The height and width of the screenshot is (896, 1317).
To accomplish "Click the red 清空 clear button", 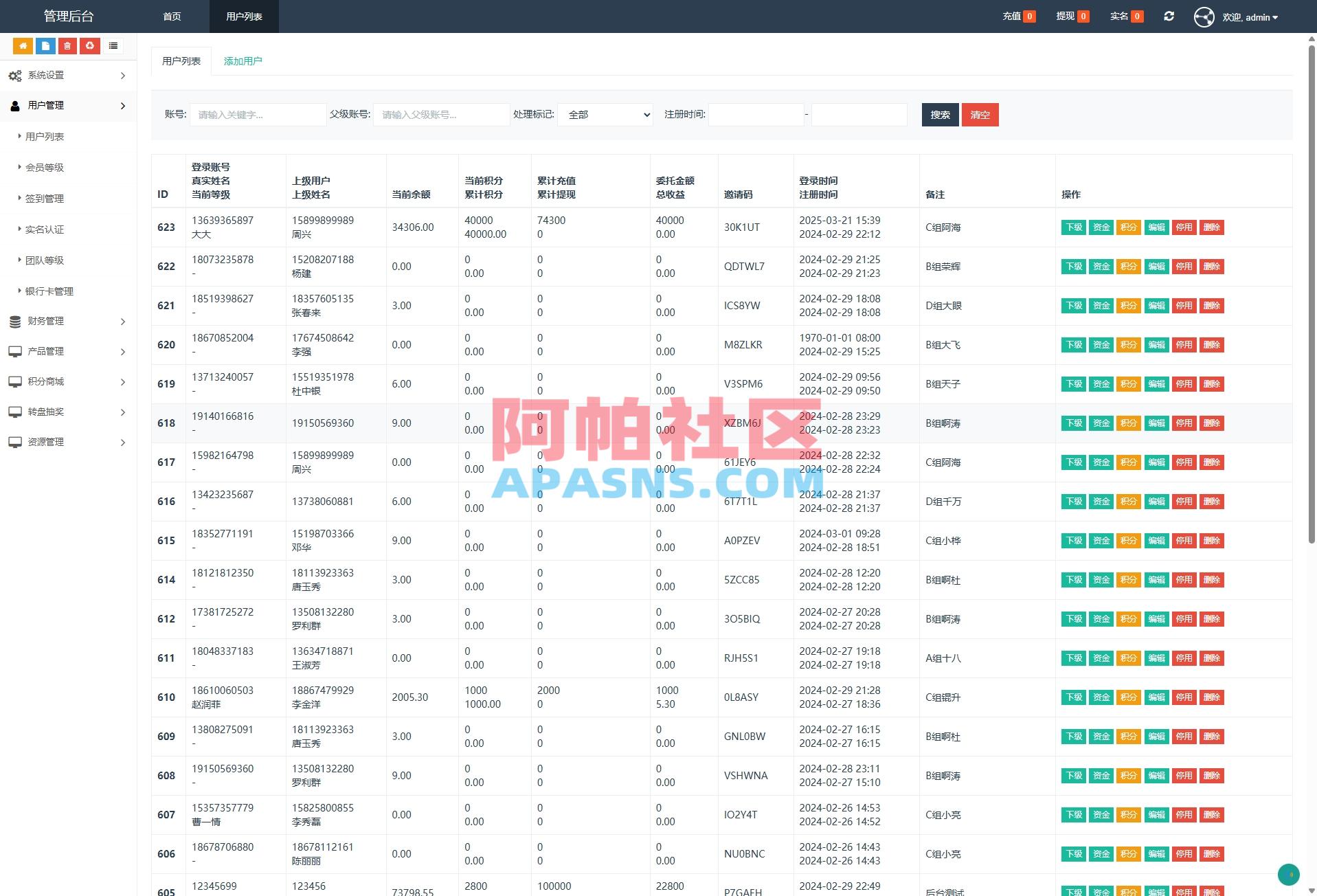I will coord(980,115).
